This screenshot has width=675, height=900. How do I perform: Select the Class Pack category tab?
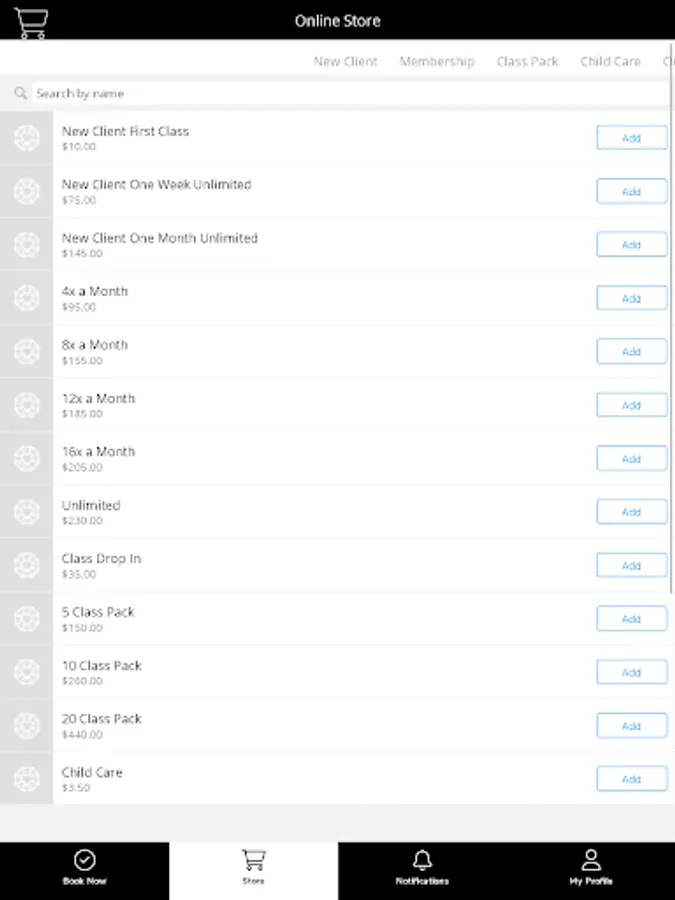tap(527, 61)
